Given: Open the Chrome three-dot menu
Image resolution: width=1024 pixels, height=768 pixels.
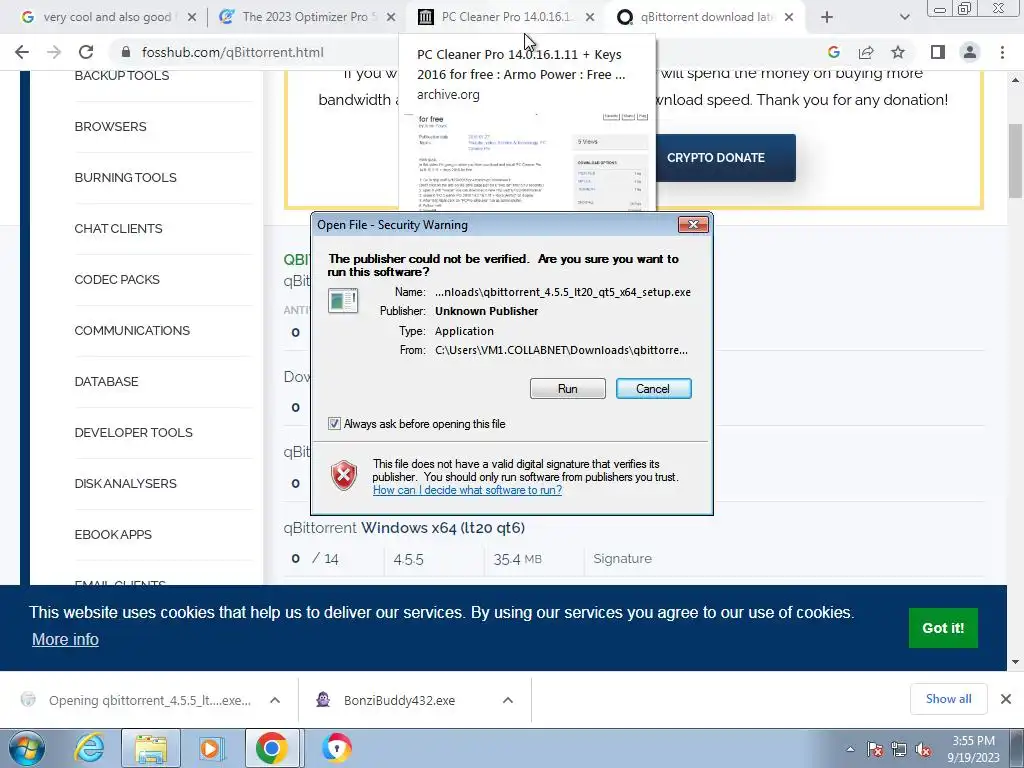Looking at the screenshot, I should [1002, 52].
